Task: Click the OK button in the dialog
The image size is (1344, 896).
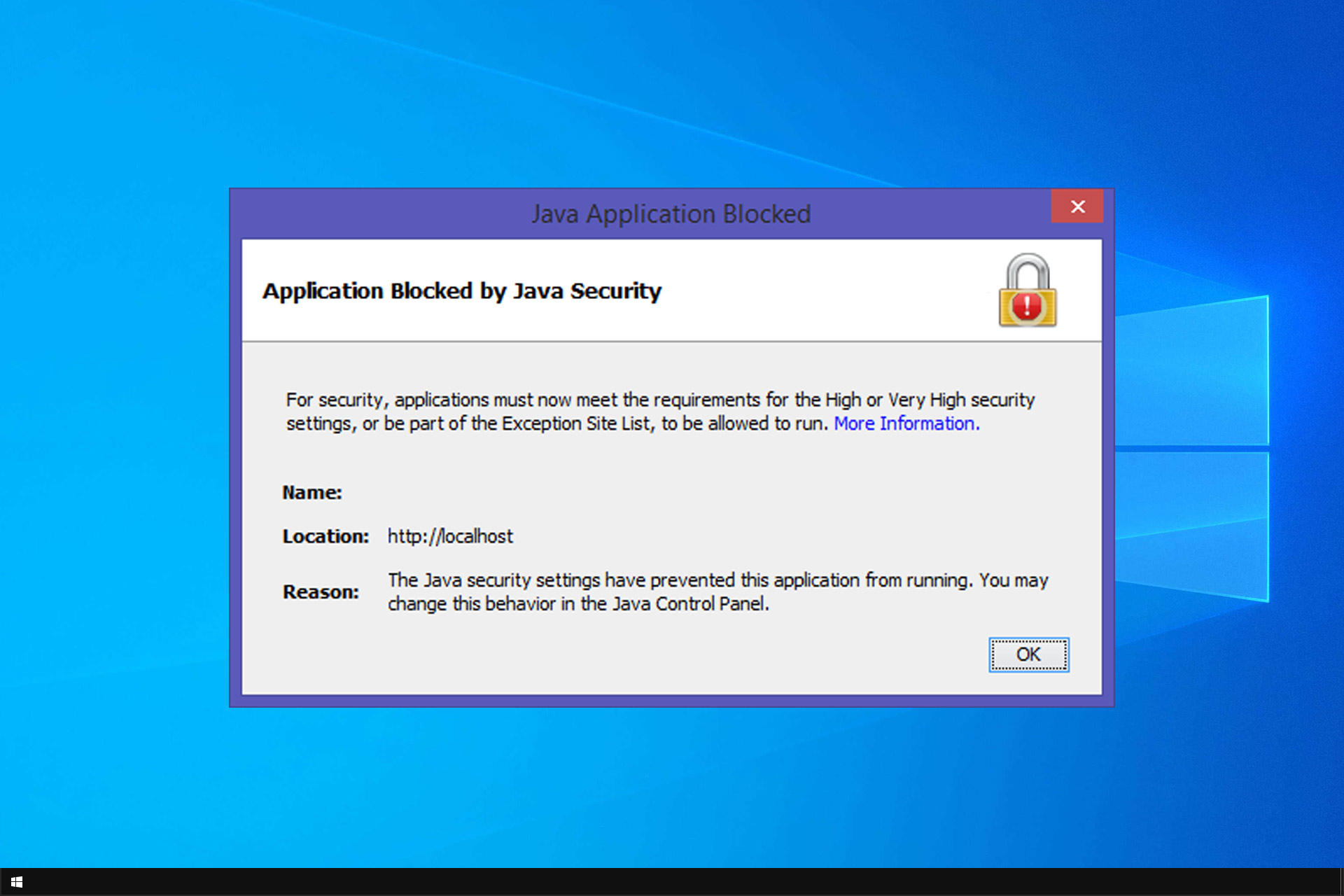Action: point(1028,654)
